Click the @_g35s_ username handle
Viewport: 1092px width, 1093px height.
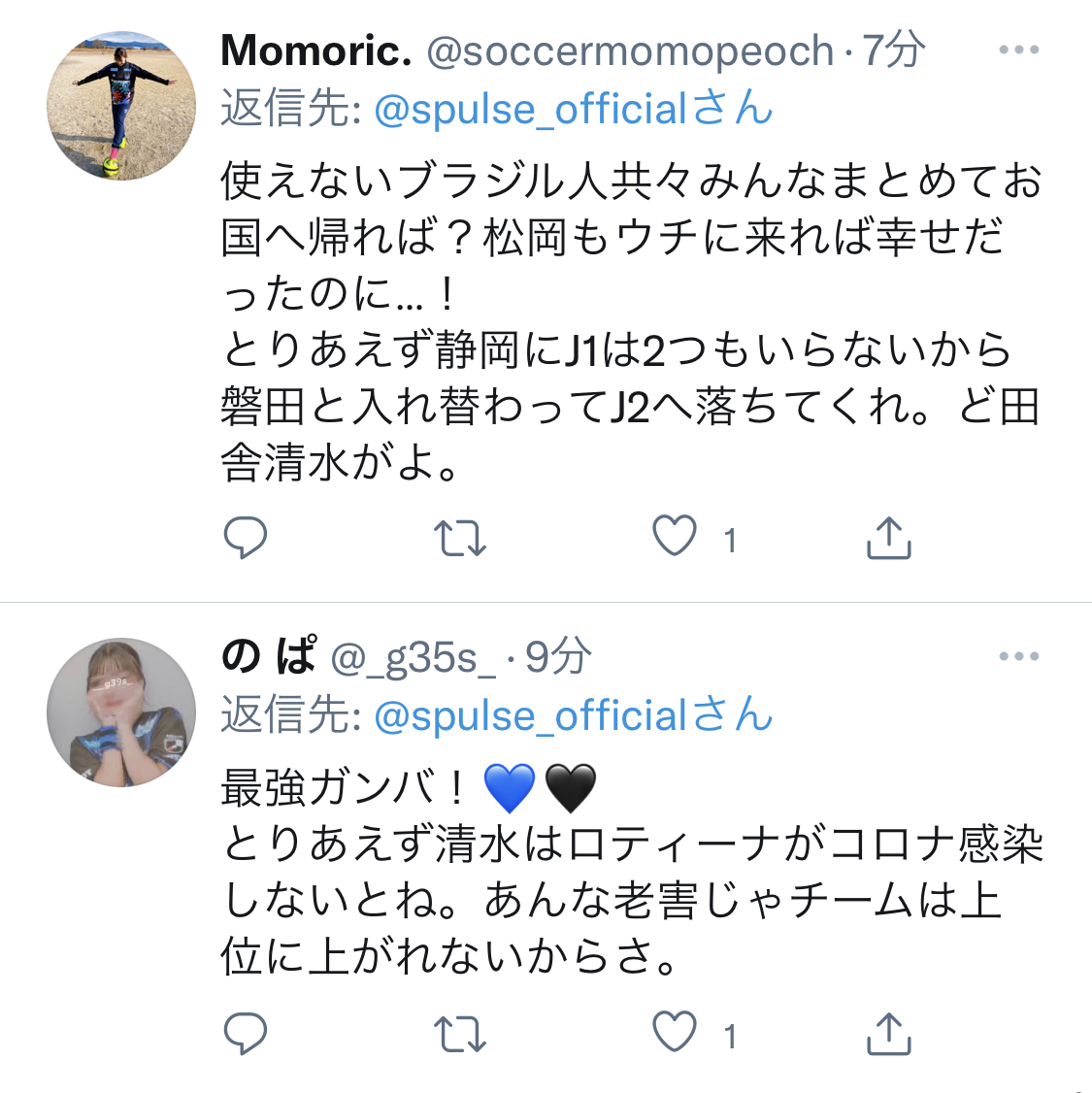tap(414, 658)
